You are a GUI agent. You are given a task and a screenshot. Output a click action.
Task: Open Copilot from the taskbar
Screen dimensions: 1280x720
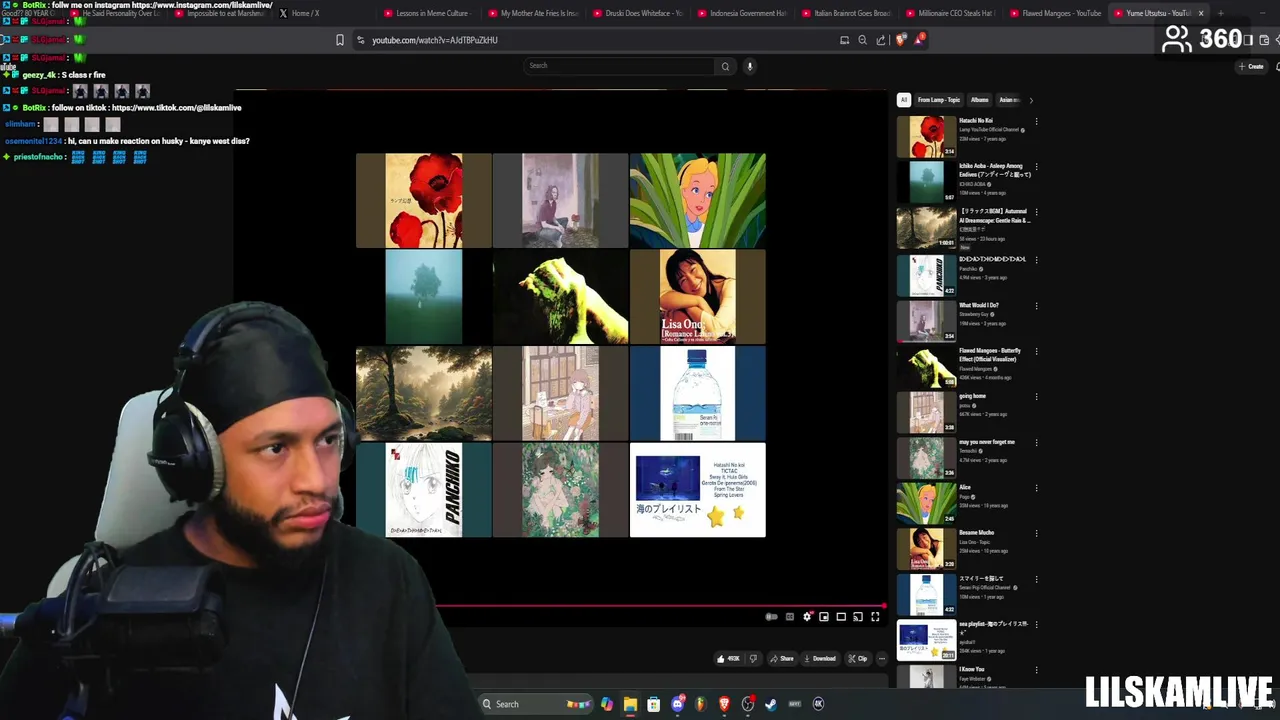(x=606, y=704)
